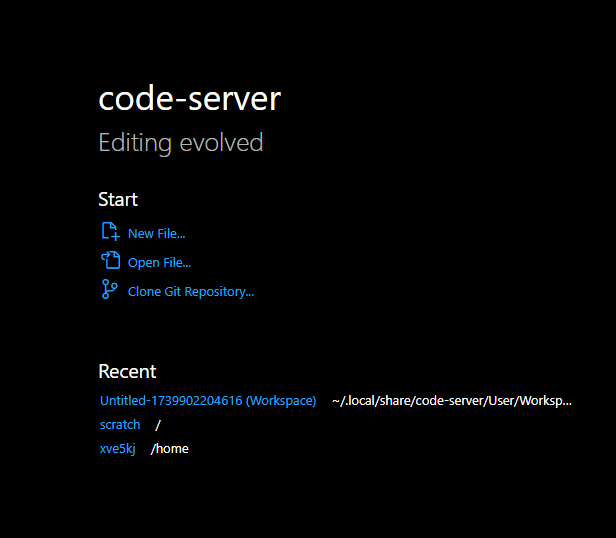Click the Recent section heading

tap(127, 372)
